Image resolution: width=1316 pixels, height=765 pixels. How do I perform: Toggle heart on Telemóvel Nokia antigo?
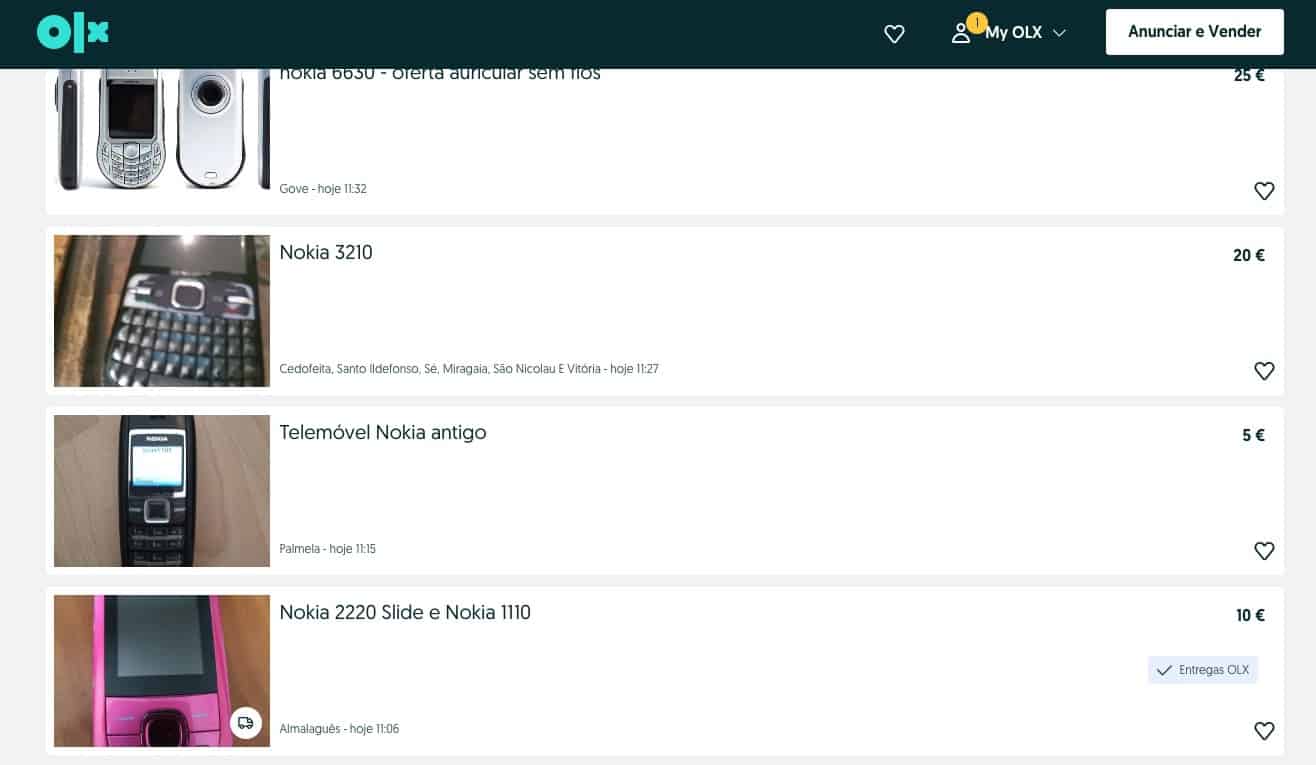pyautogui.click(x=1263, y=551)
